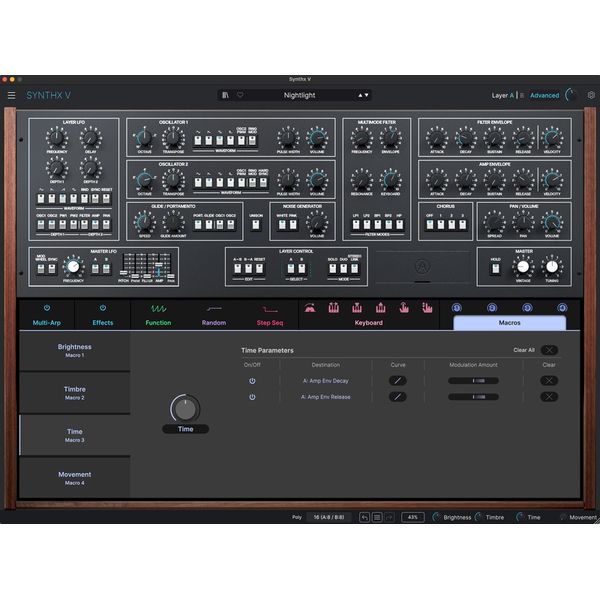This screenshot has width=600, height=600.
Task: Click the Random modulation icon
Action: (x=214, y=308)
